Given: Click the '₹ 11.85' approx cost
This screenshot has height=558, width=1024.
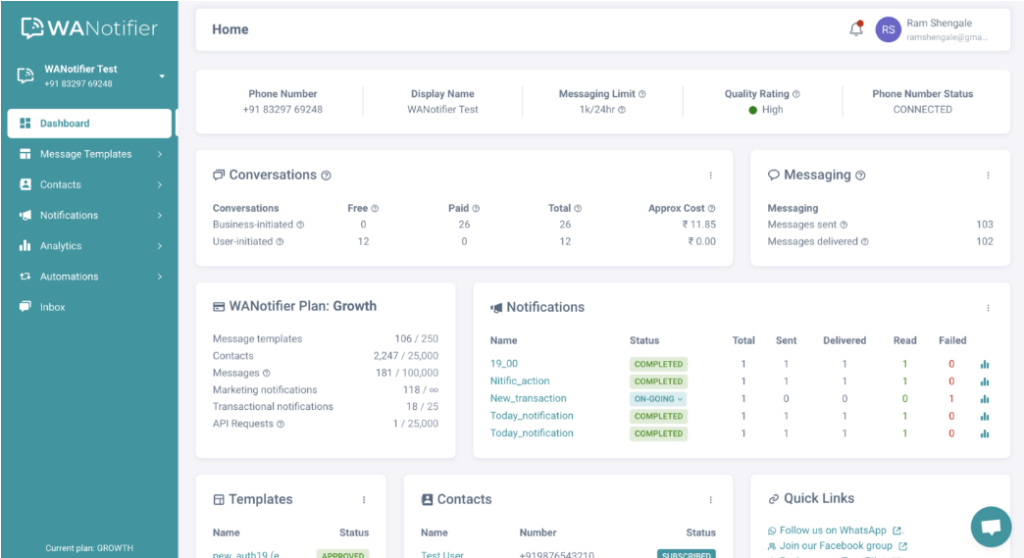Looking at the screenshot, I should click(699, 225).
